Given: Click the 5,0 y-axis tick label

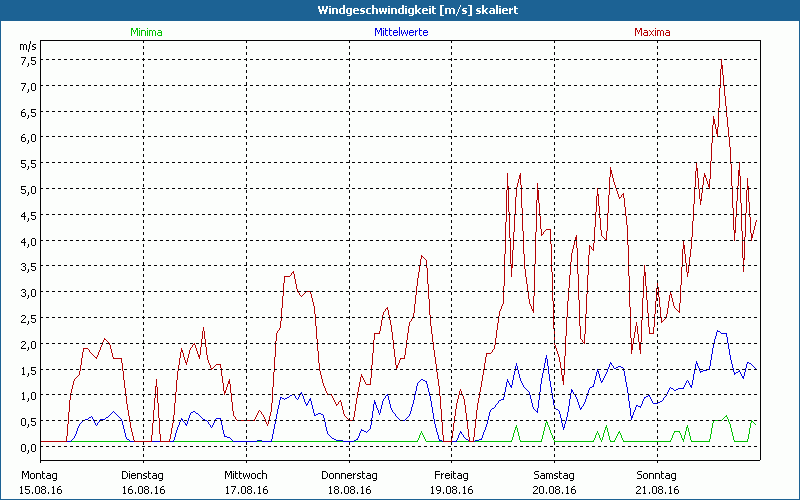Looking at the screenshot, I should pos(29,189).
